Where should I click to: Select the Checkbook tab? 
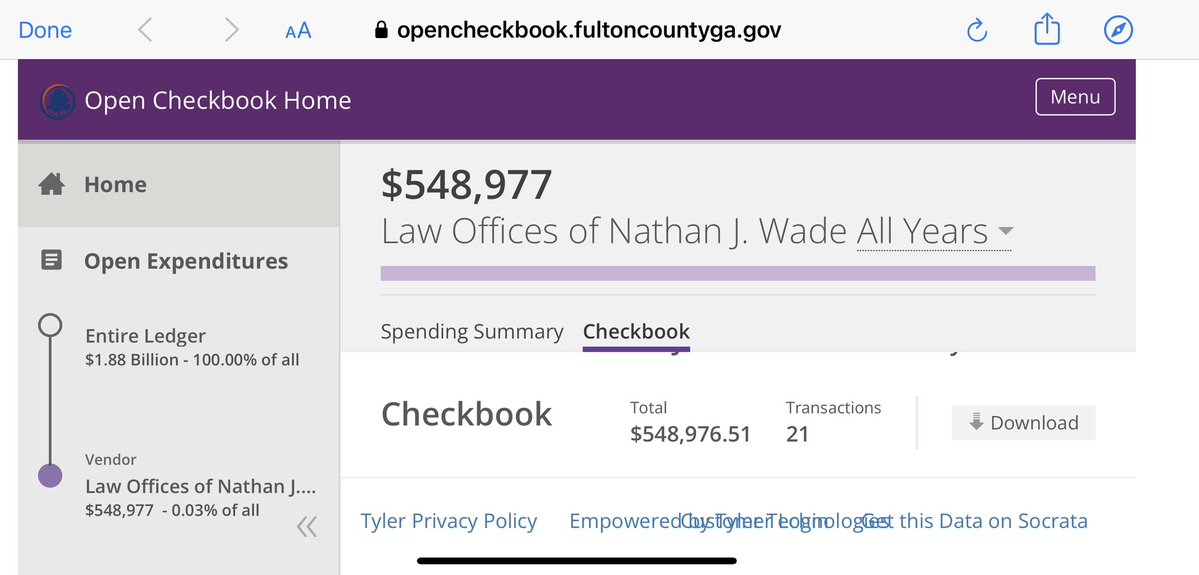pos(636,332)
